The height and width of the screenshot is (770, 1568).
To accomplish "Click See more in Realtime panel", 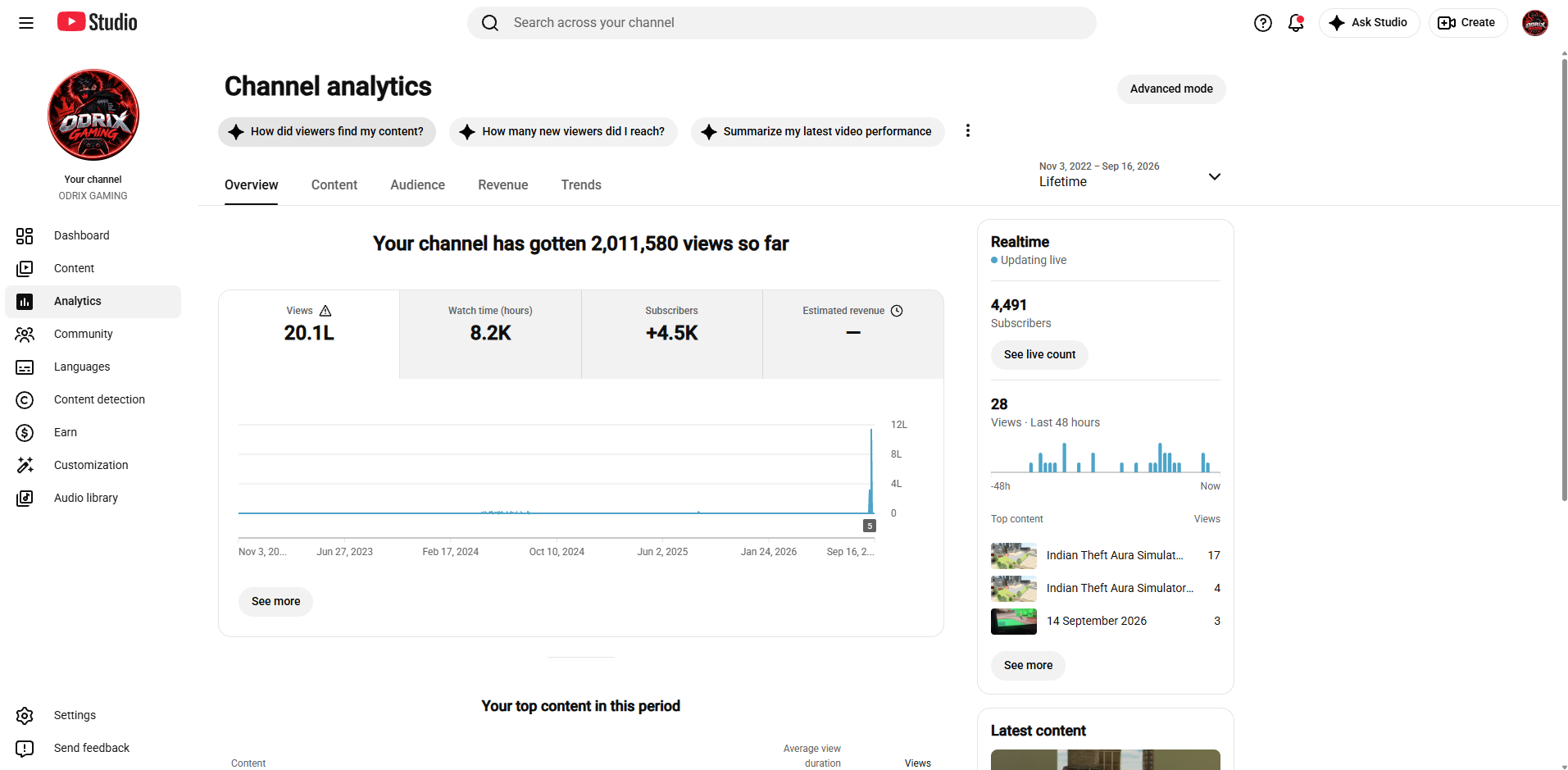I will (x=1028, y=666).
